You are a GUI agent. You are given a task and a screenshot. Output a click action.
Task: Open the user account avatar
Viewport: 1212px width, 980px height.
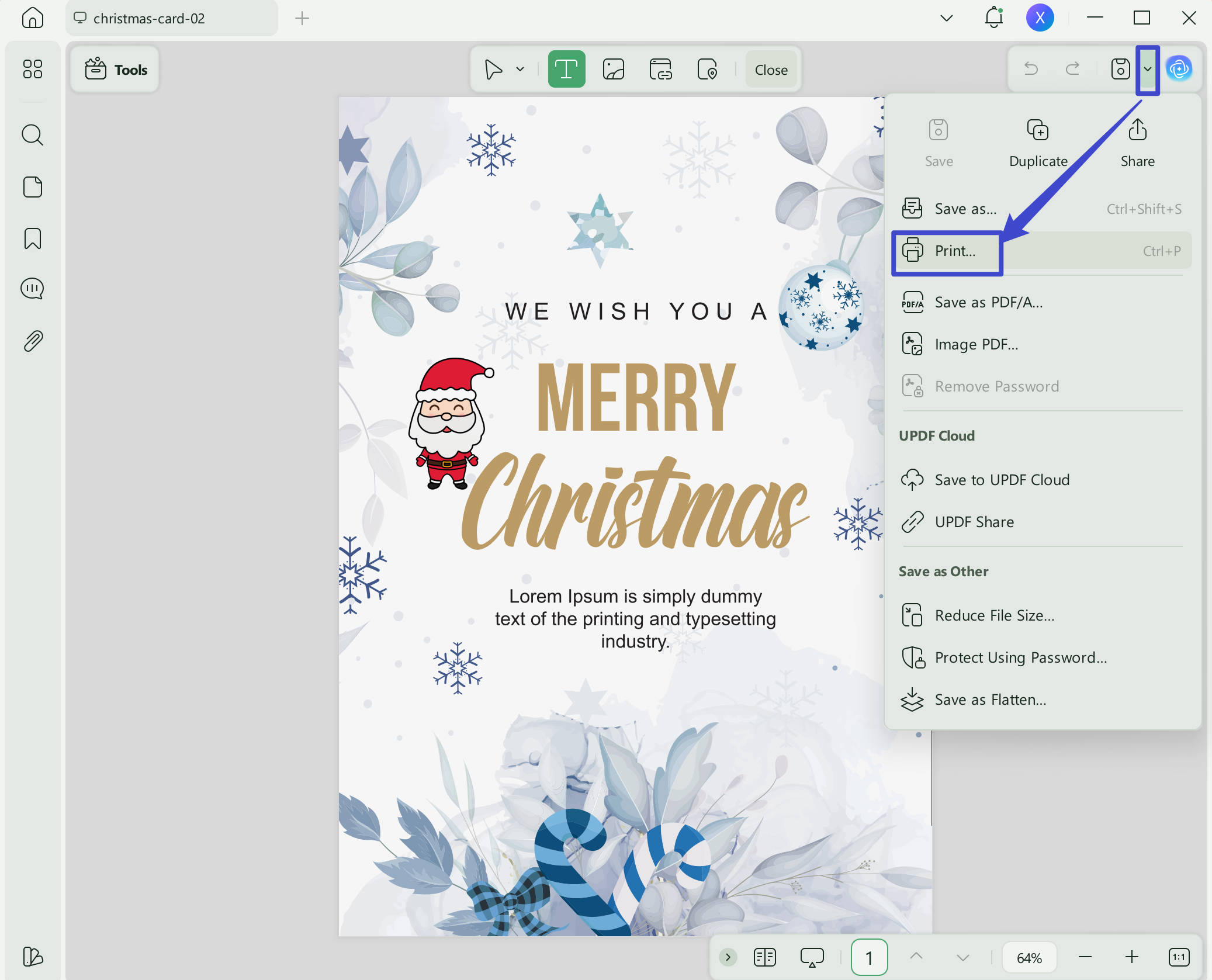click(x=1040, y=18)
